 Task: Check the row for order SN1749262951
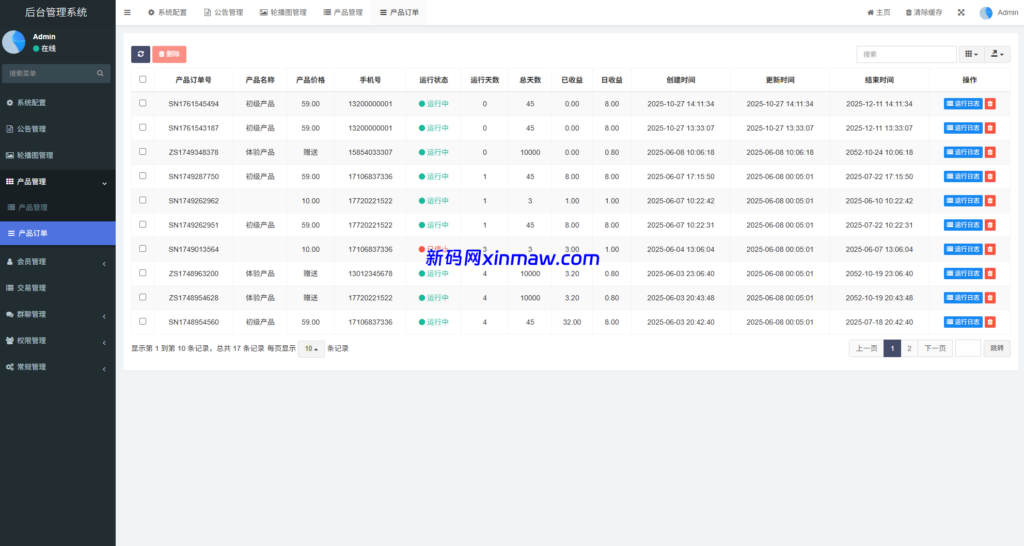click(142, 224)
